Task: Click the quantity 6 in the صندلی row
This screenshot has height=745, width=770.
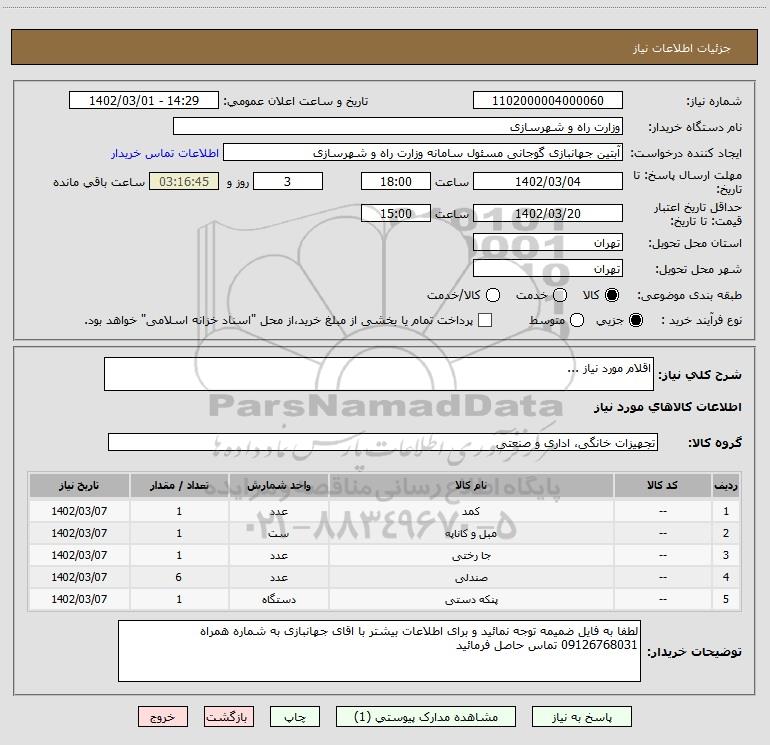Action: [x=179, y=577]
